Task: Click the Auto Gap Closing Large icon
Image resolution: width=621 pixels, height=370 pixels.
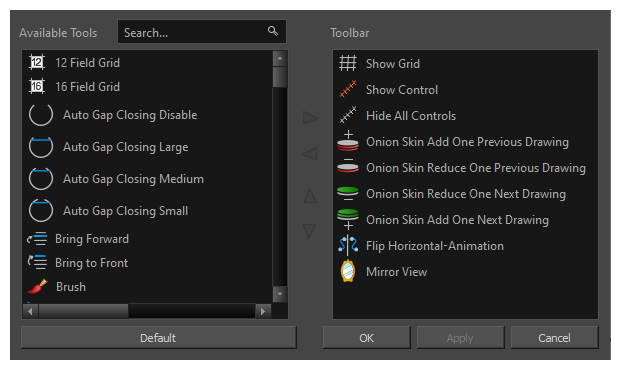Action: click(x=41, y=147)
